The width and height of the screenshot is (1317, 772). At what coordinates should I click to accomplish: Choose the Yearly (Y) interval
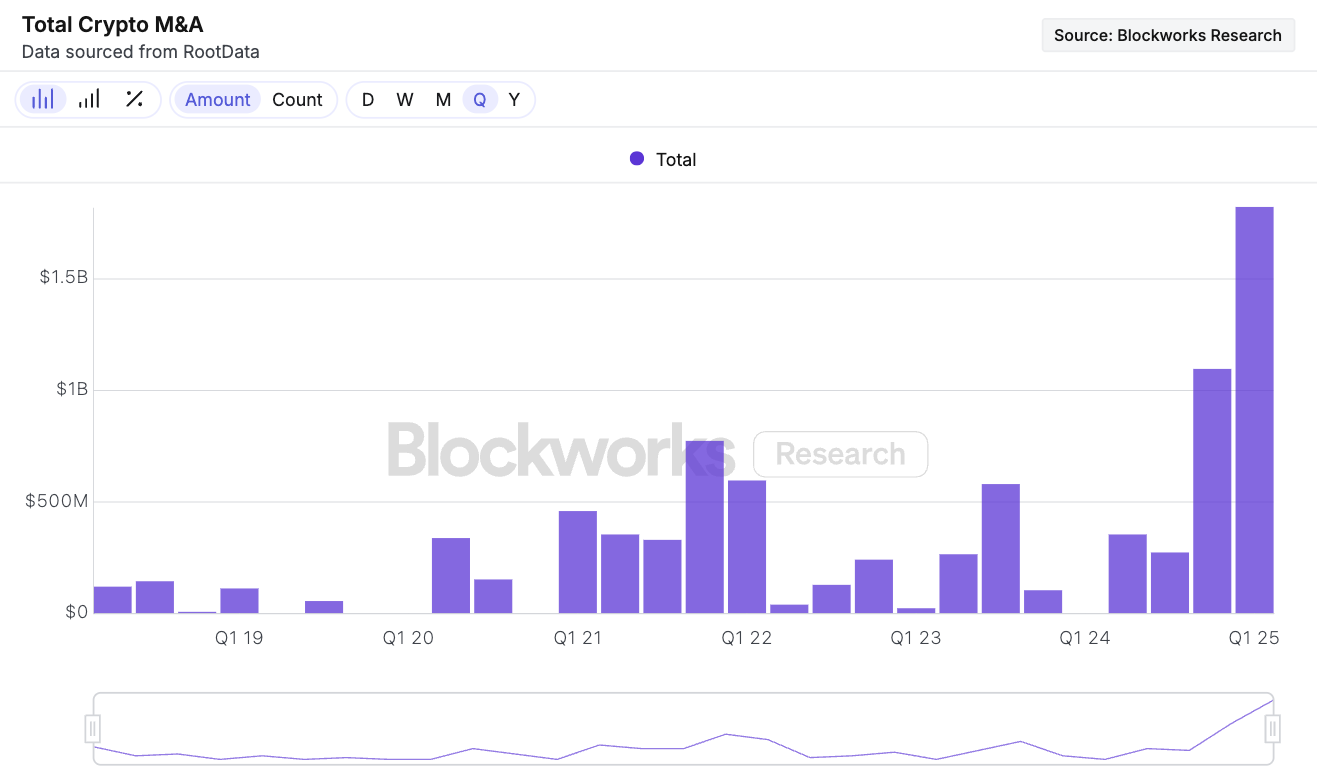pos(514,100)
